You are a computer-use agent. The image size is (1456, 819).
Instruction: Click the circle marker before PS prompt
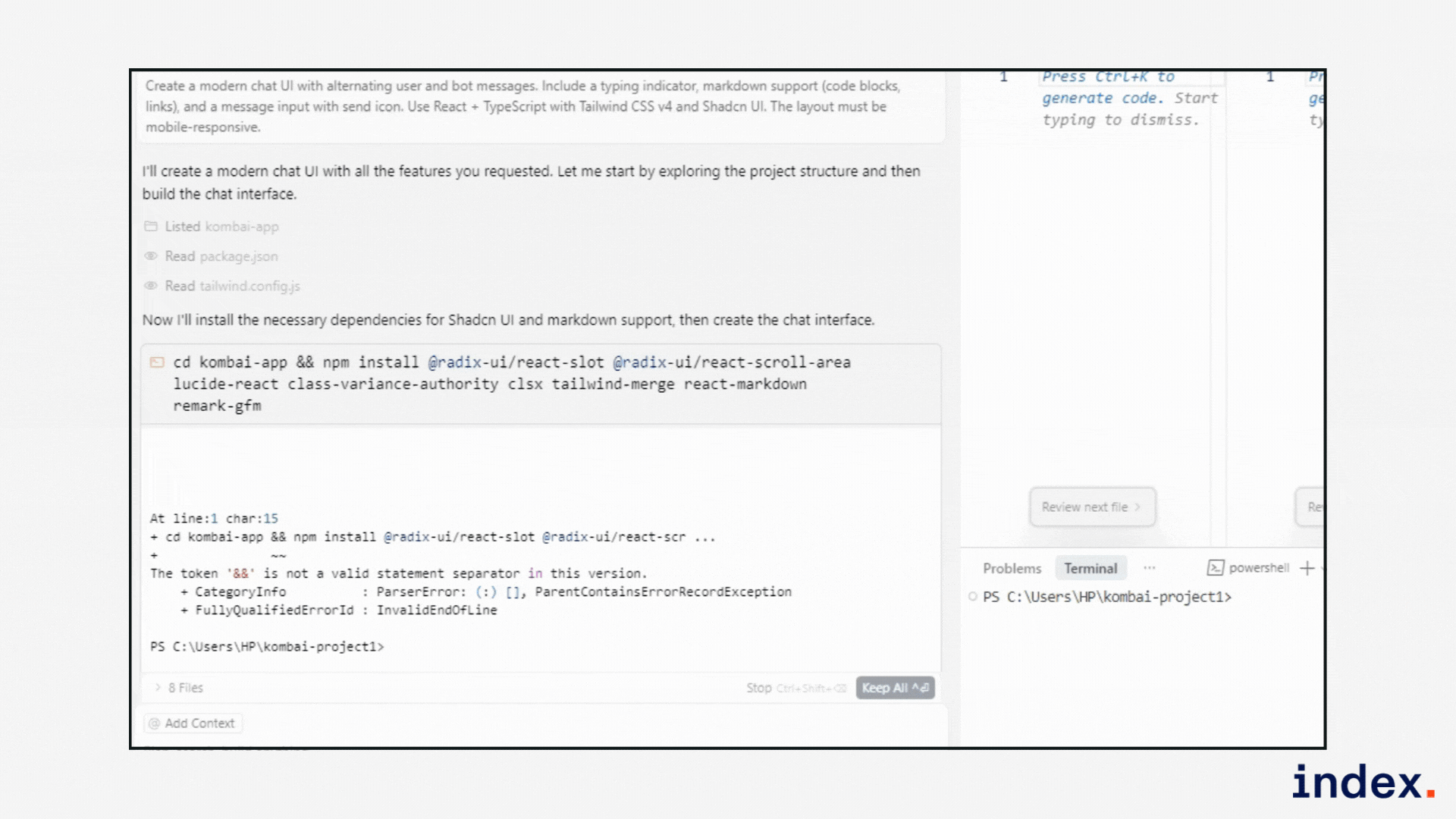[972, 597]
